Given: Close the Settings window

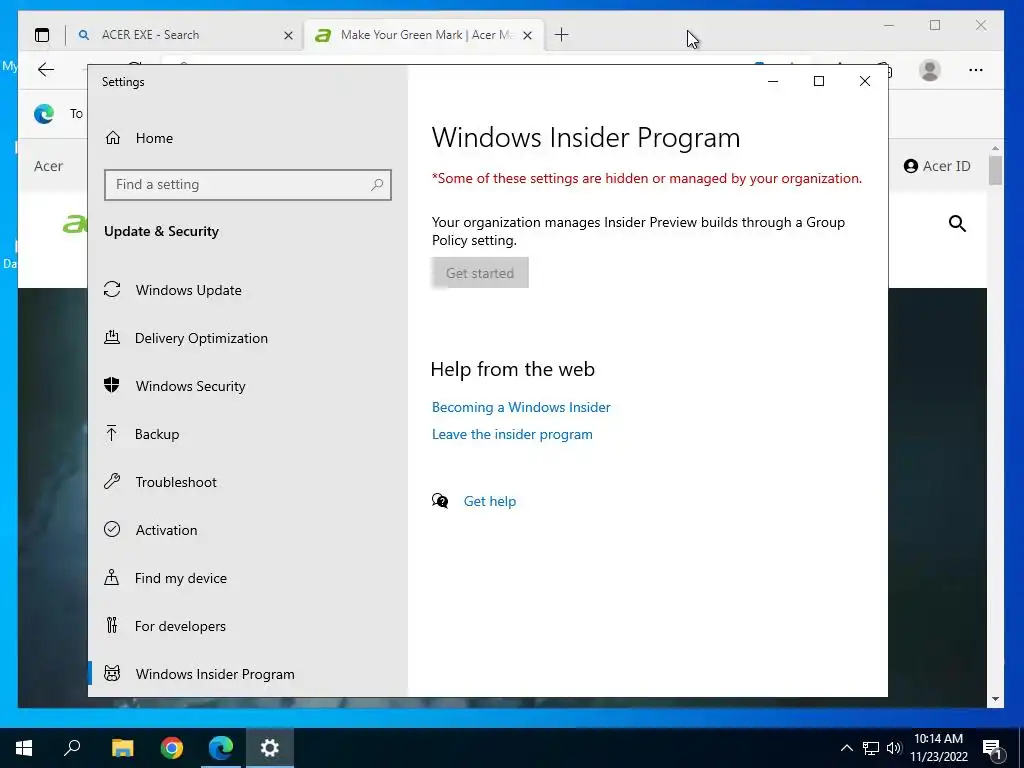Looking at the screenshot, I should pyautogui.click(x=865, y=82).
